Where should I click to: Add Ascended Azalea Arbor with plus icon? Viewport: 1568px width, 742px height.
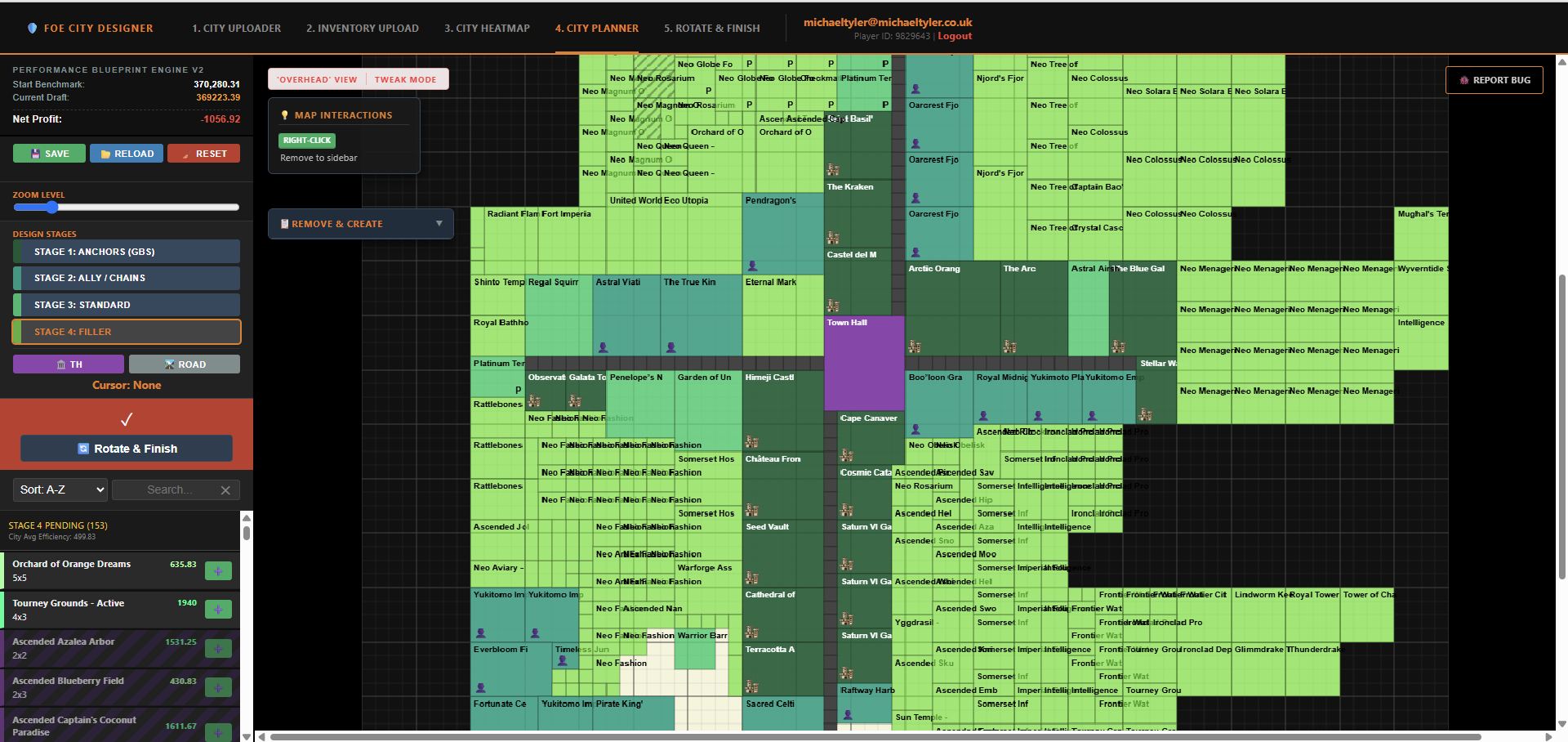point(218,649)
